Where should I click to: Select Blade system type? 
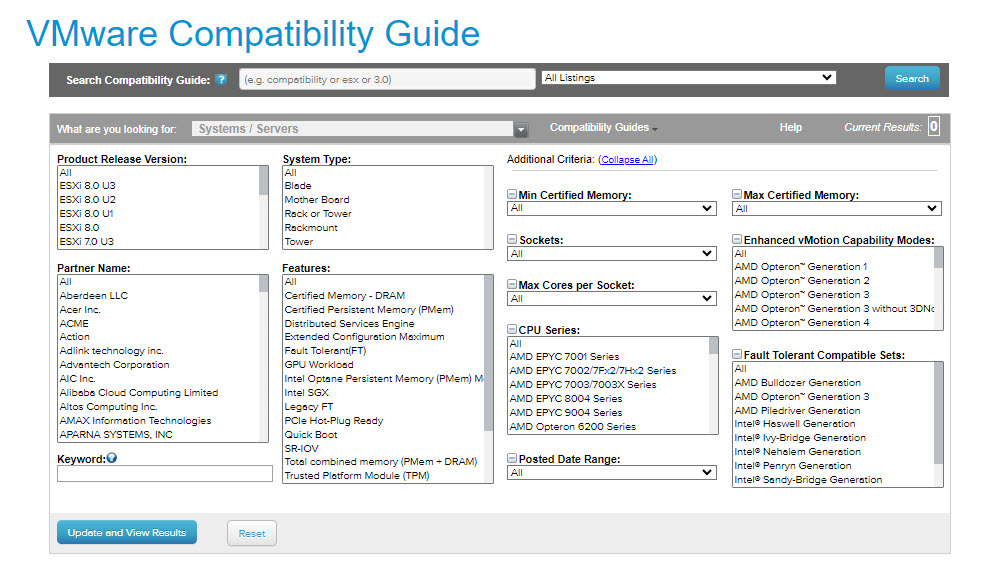(297, 186)
